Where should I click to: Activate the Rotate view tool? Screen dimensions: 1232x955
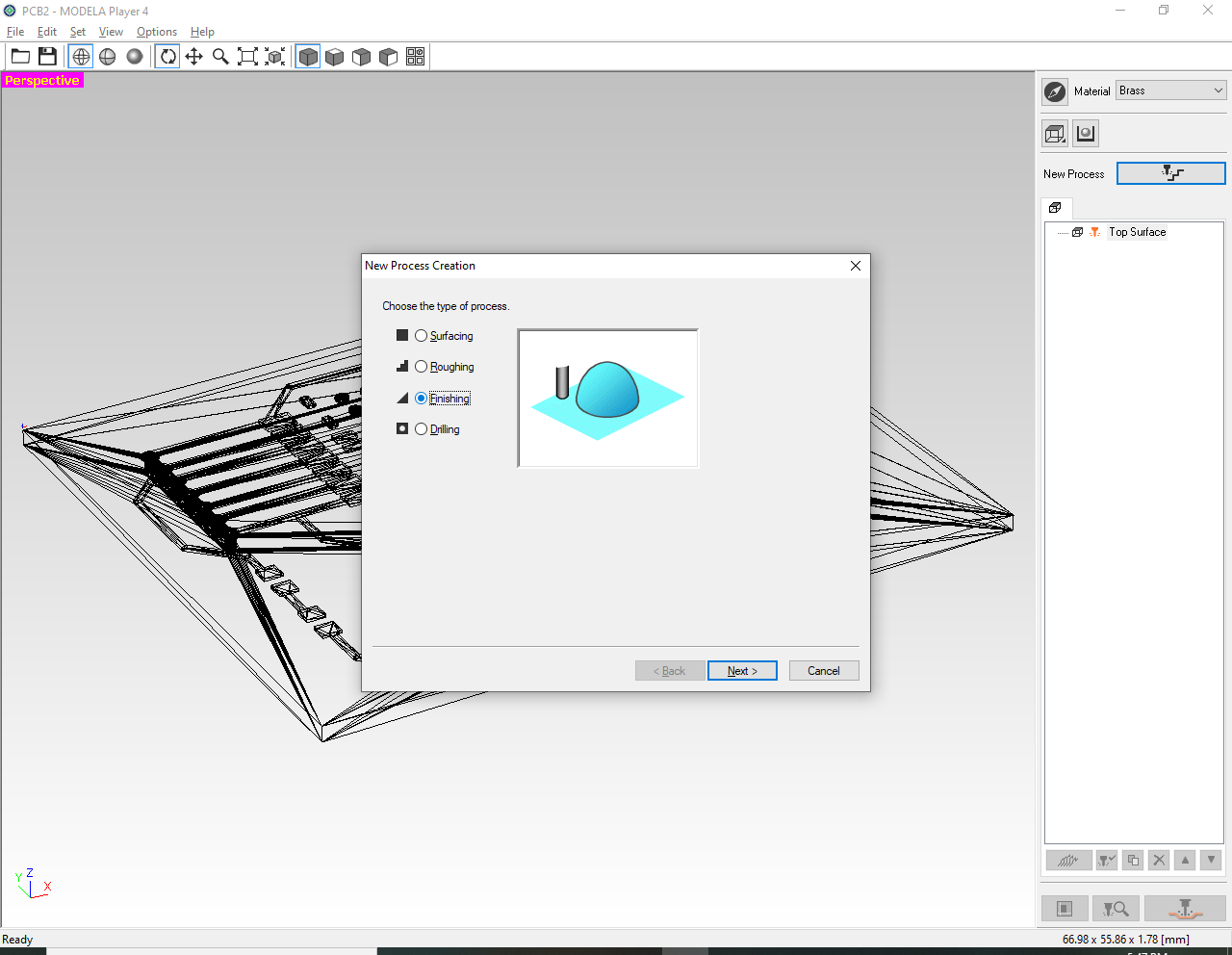point(167,56)
